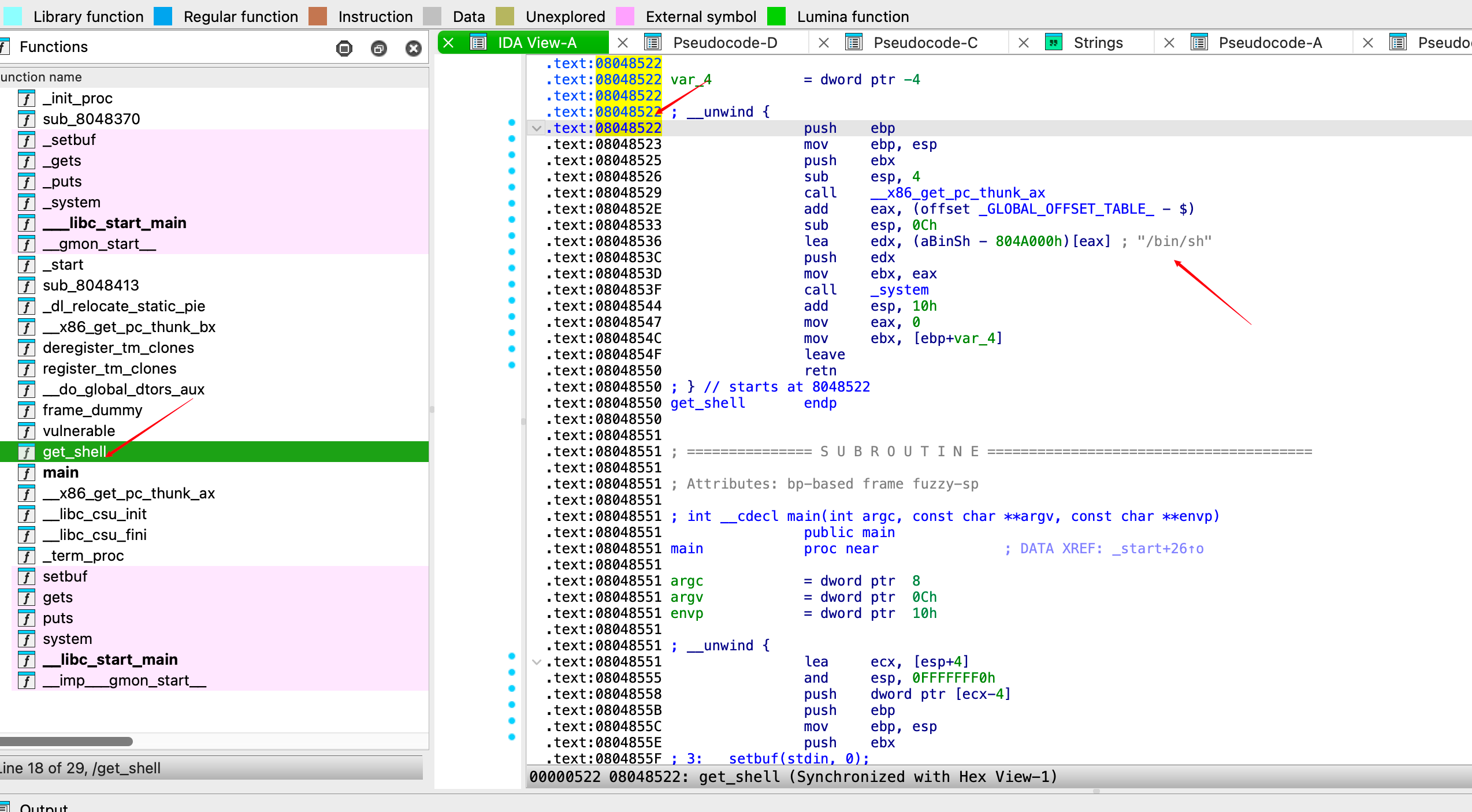The image size is (1472, 812).
Task: Close the Functions panel
Action: [414, 48]
